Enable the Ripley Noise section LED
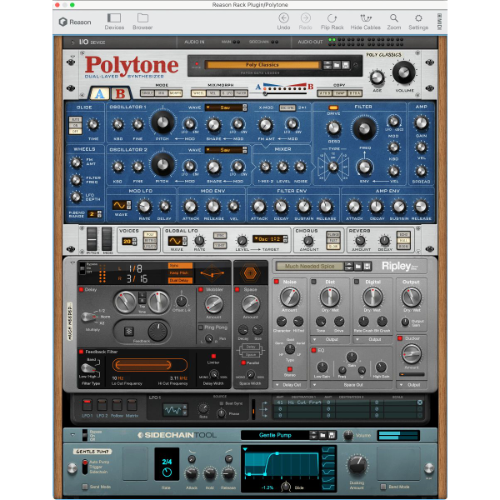The image size is (500, 500). point(276,282)
